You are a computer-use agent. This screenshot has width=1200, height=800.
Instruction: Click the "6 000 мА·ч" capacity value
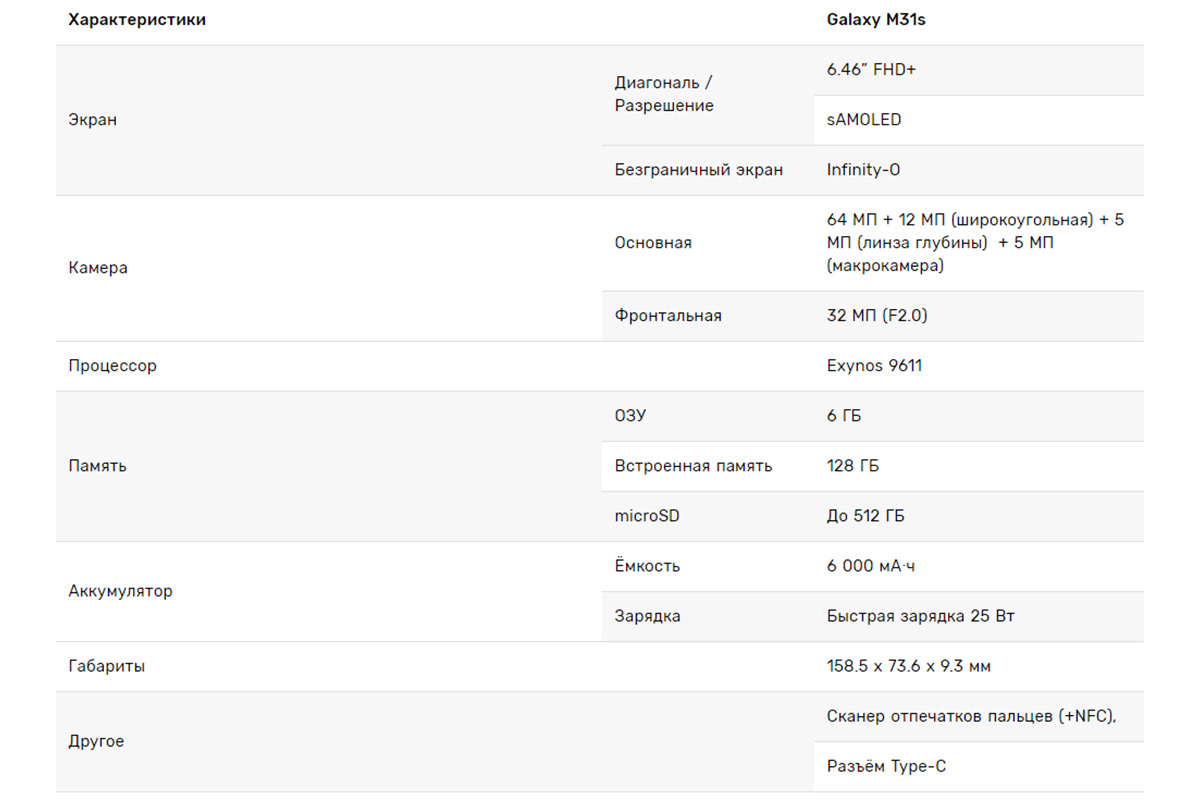[870, 566]
